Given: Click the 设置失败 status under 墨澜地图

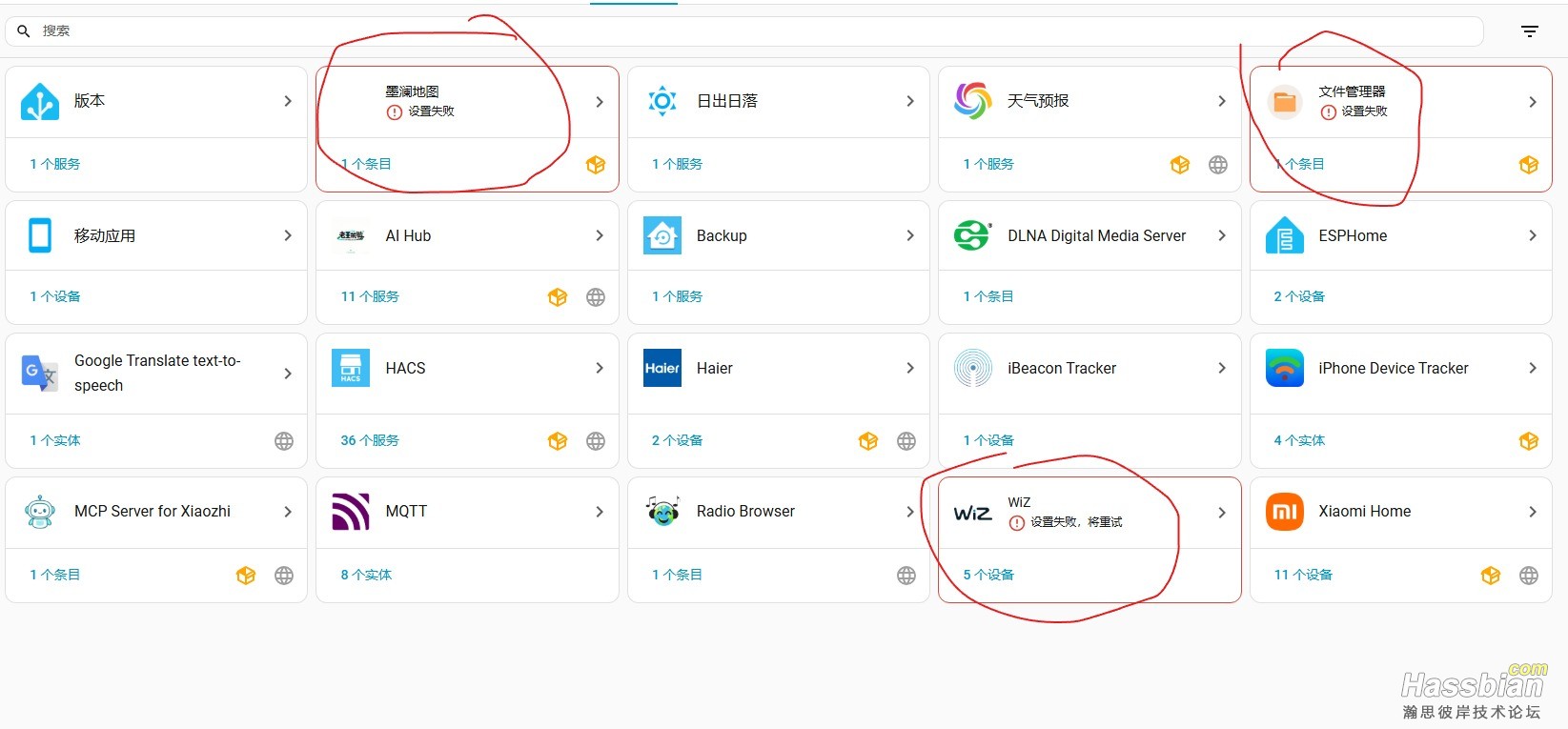Looking at the screenshot, I should click(431, 111).
